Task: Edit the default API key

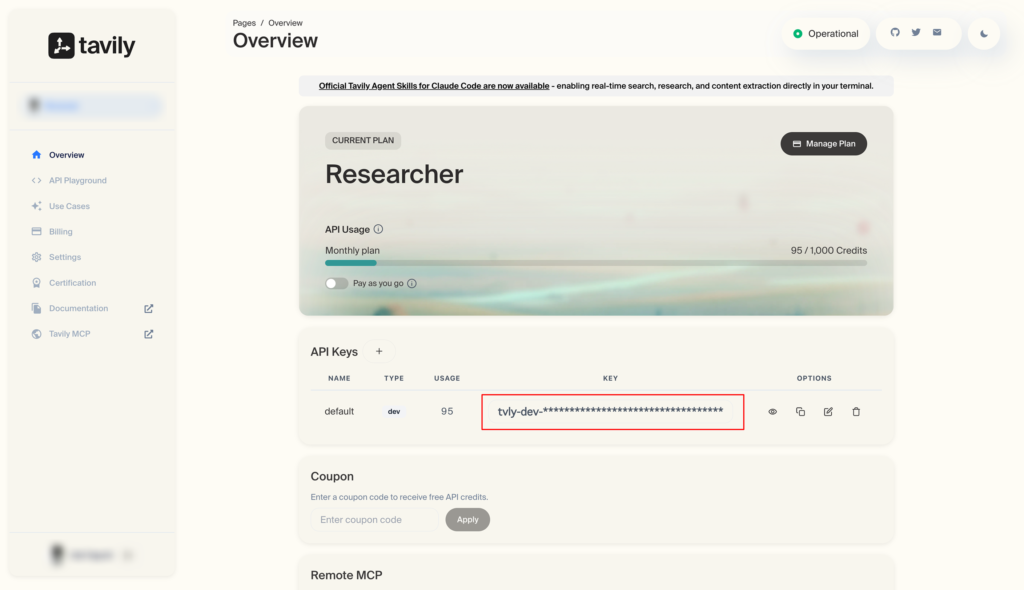Action: [828, 412]
